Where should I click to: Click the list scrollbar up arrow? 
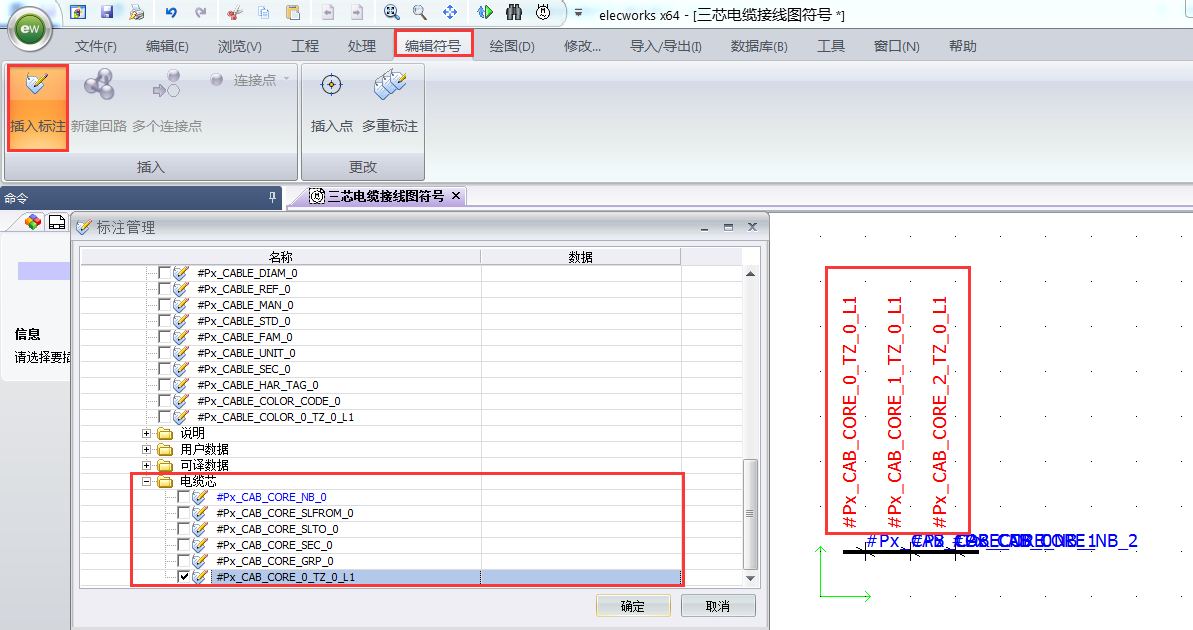(x=750, y=273)
